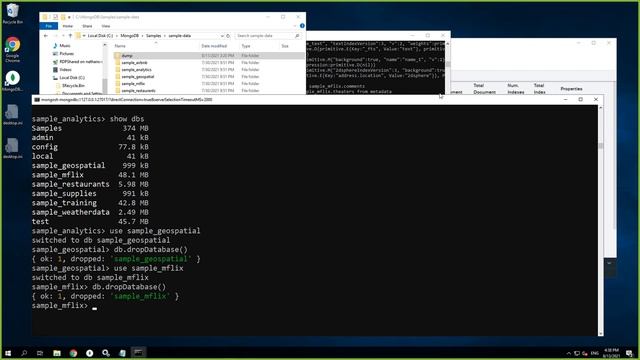The image size is (640, 360).
Task: Click Samples in the address breadcrumb
Action: pos(153,36)
